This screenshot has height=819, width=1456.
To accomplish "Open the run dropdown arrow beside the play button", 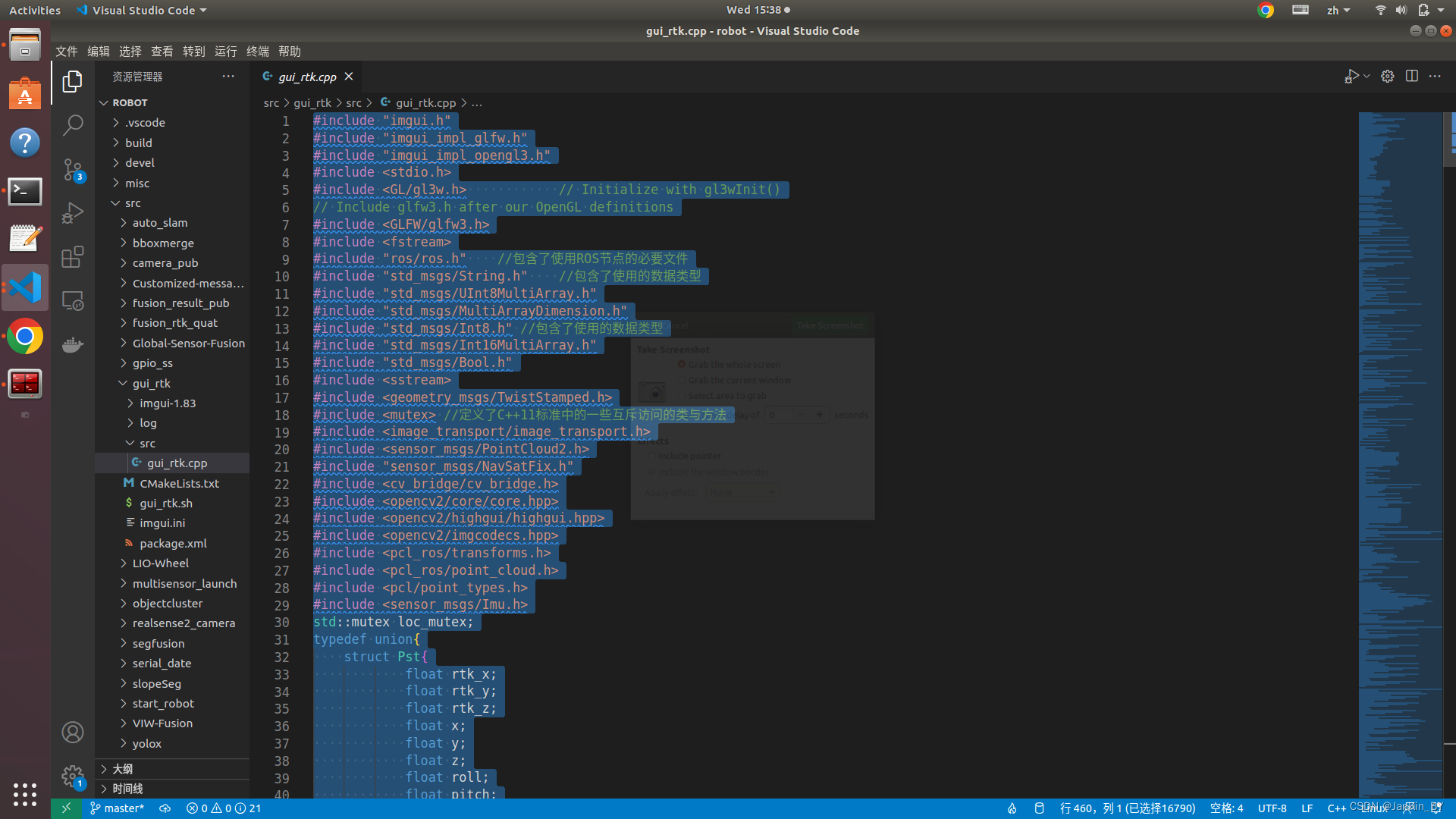I will point(1367,76).
